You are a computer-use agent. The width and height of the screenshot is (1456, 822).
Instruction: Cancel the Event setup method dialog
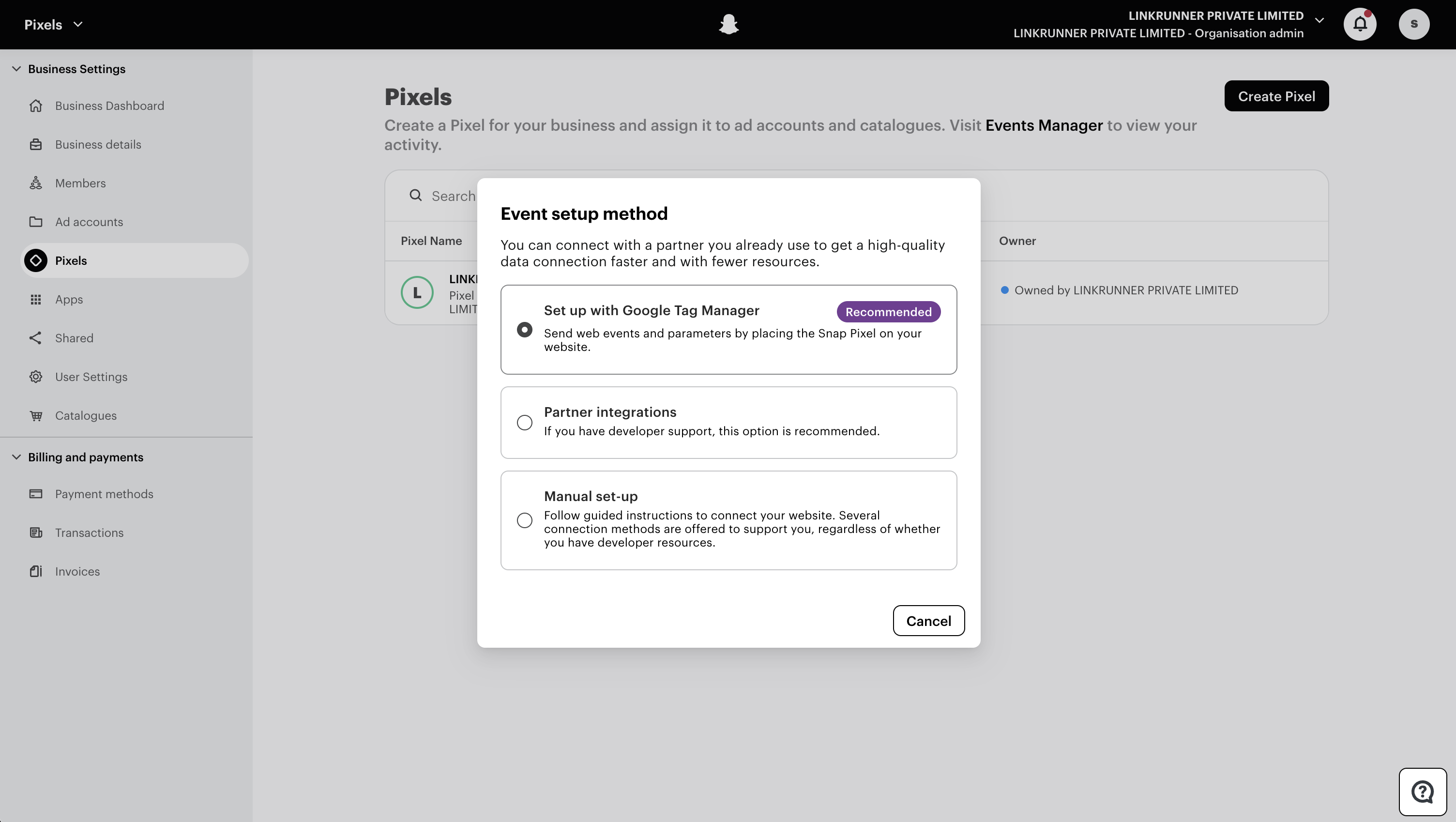[929, 620]
